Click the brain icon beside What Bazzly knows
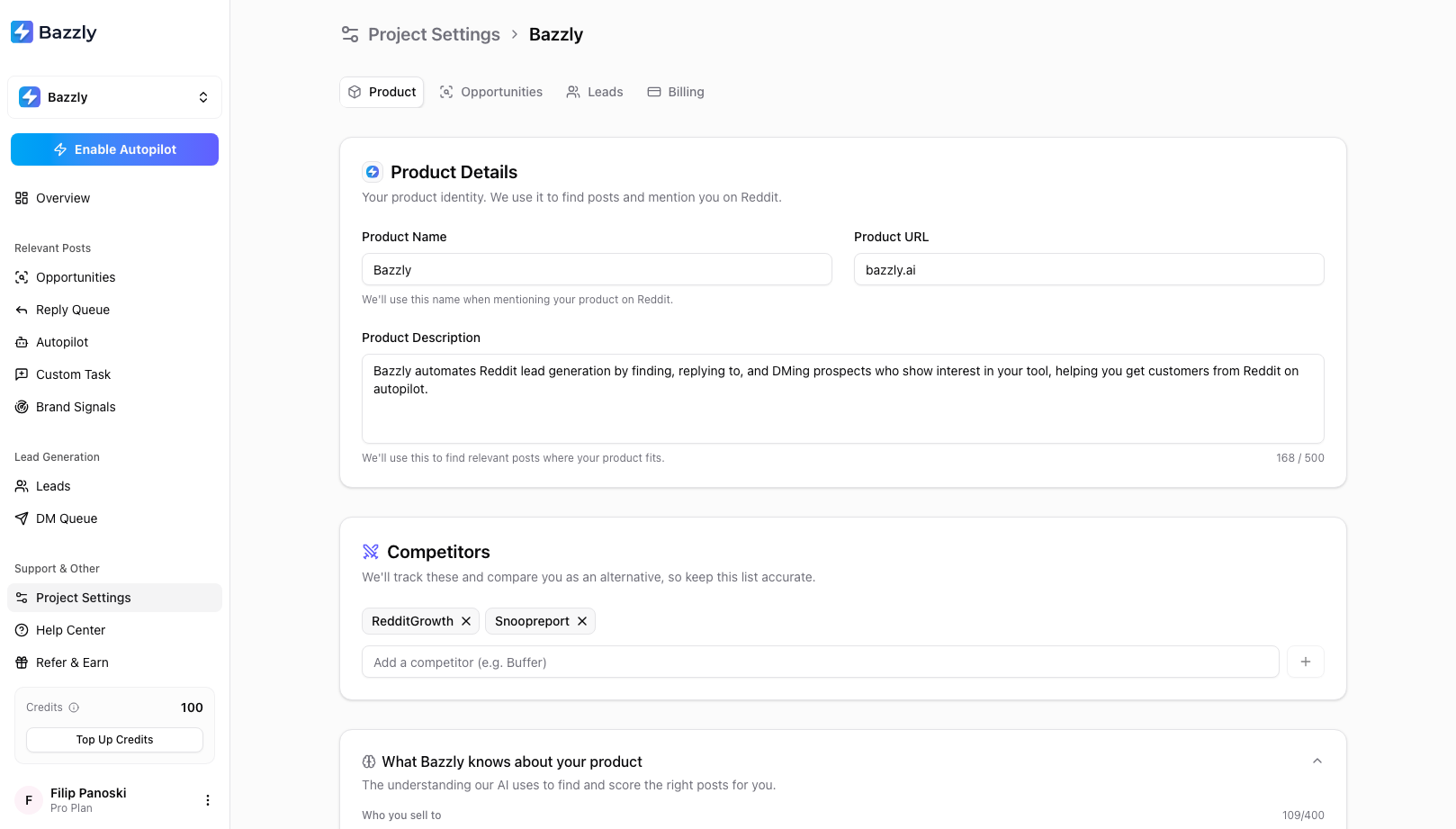 369,761
